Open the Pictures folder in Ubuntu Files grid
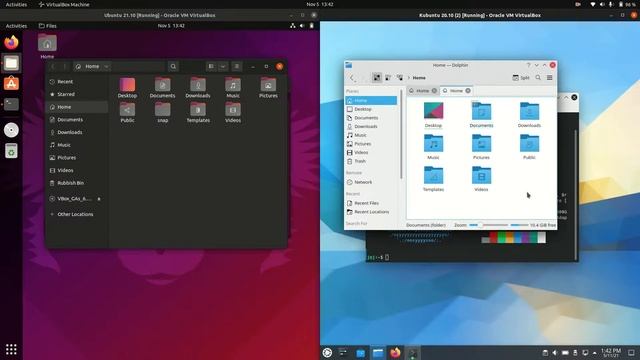Viewport: 640px width, 360px height. coord(268,88)
